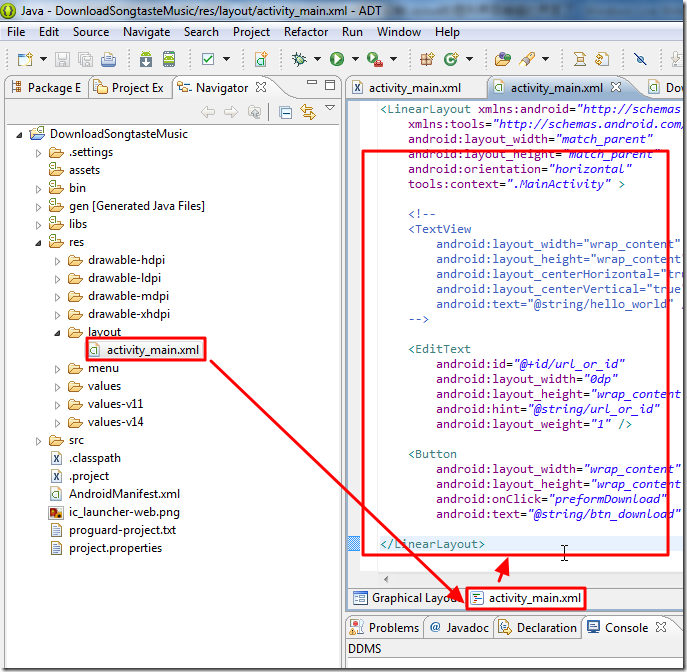Open the Navigator view menu dropdown arrow
687x672 pixels.
click(x=330, y=109)
